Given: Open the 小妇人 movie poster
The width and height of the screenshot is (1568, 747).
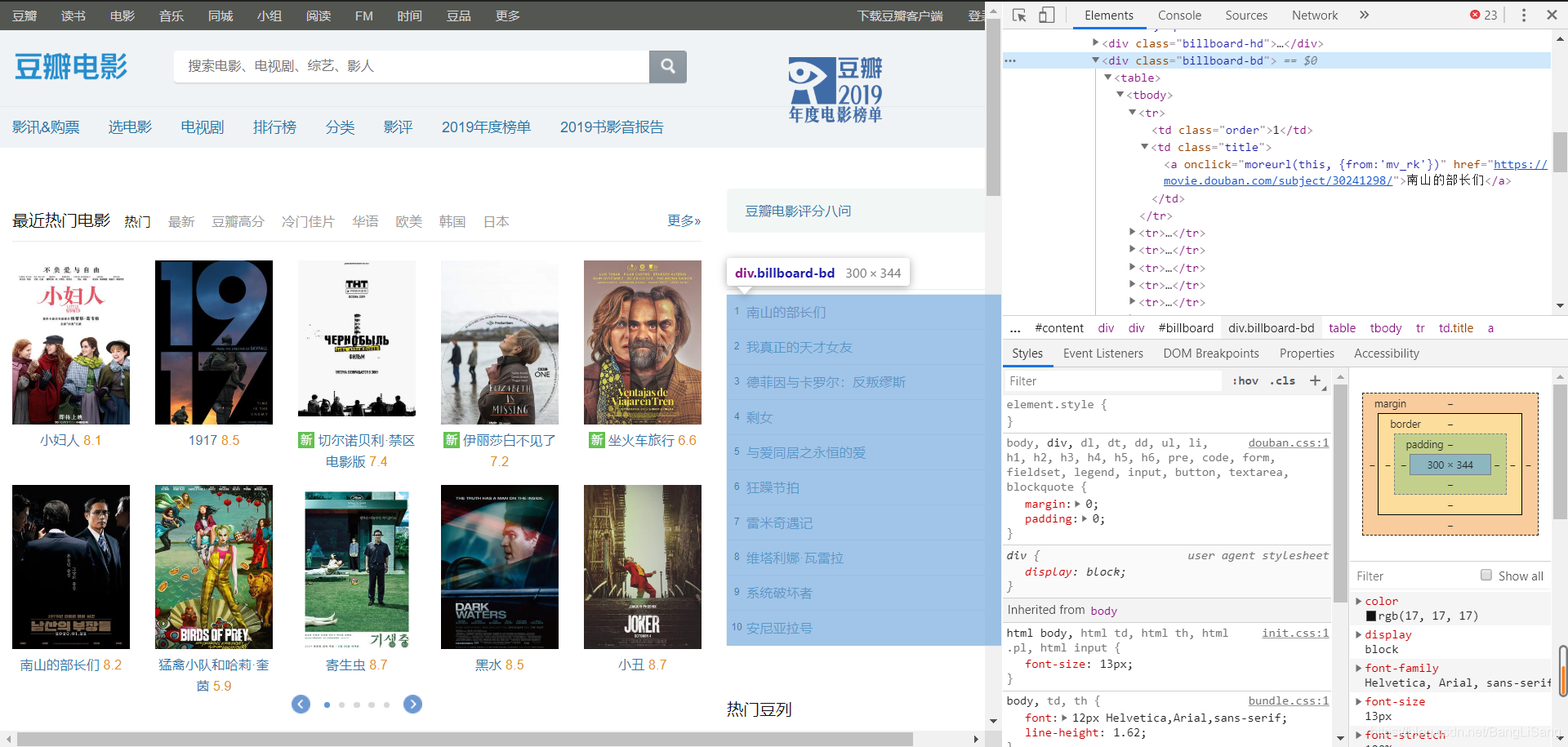Looking at the screenshot, I should [x=71, y=342].
